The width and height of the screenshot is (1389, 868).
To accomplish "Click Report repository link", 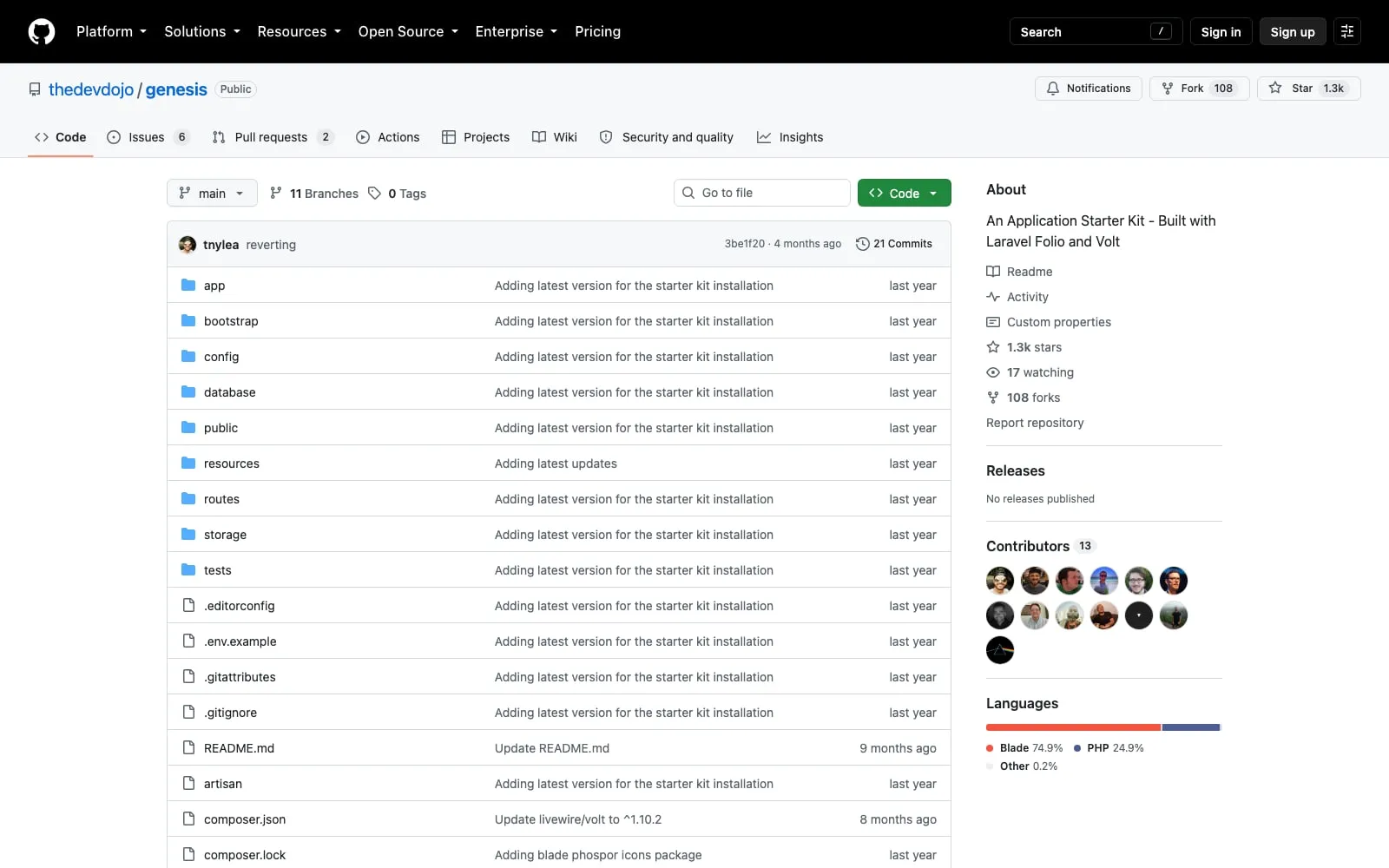I will pos(1035,423).
